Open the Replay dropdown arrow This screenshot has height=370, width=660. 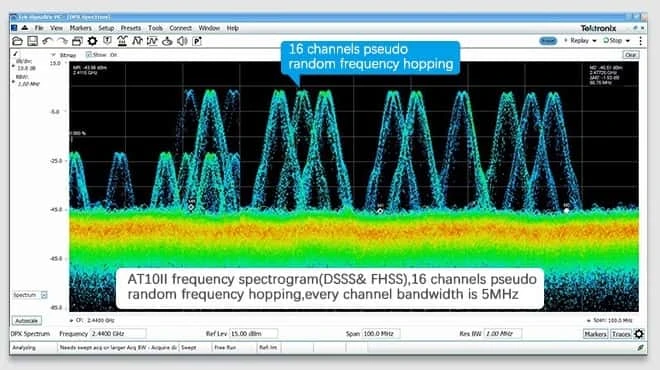pyautogui.click(x=594, y=41)
